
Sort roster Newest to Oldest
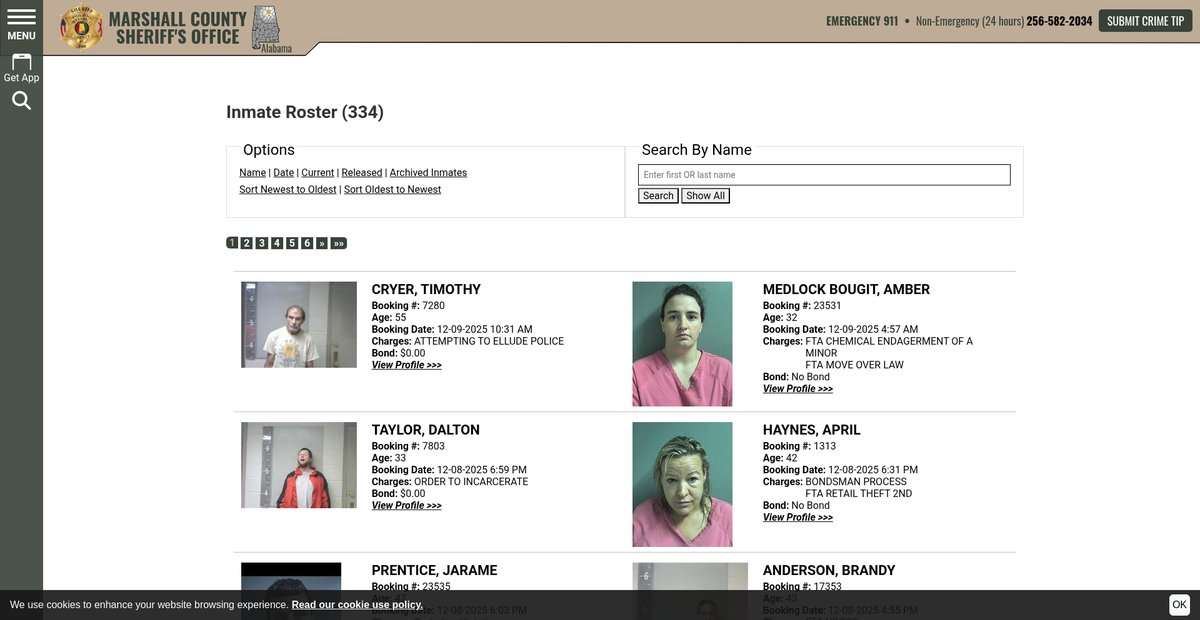coord(288,190)
